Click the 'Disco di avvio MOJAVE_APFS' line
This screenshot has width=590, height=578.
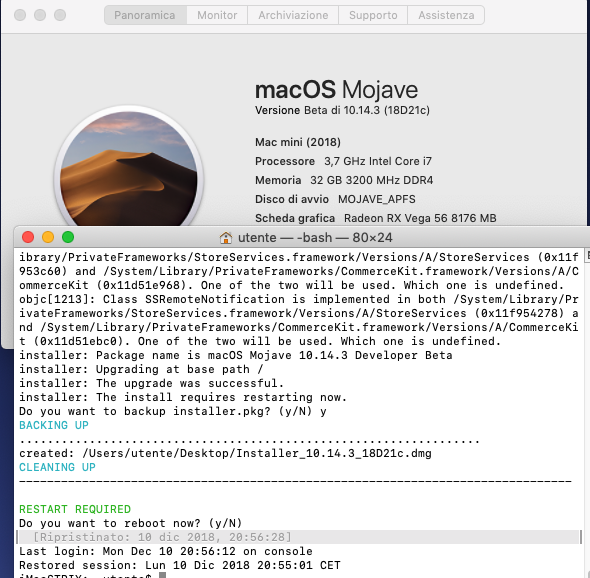335,199
